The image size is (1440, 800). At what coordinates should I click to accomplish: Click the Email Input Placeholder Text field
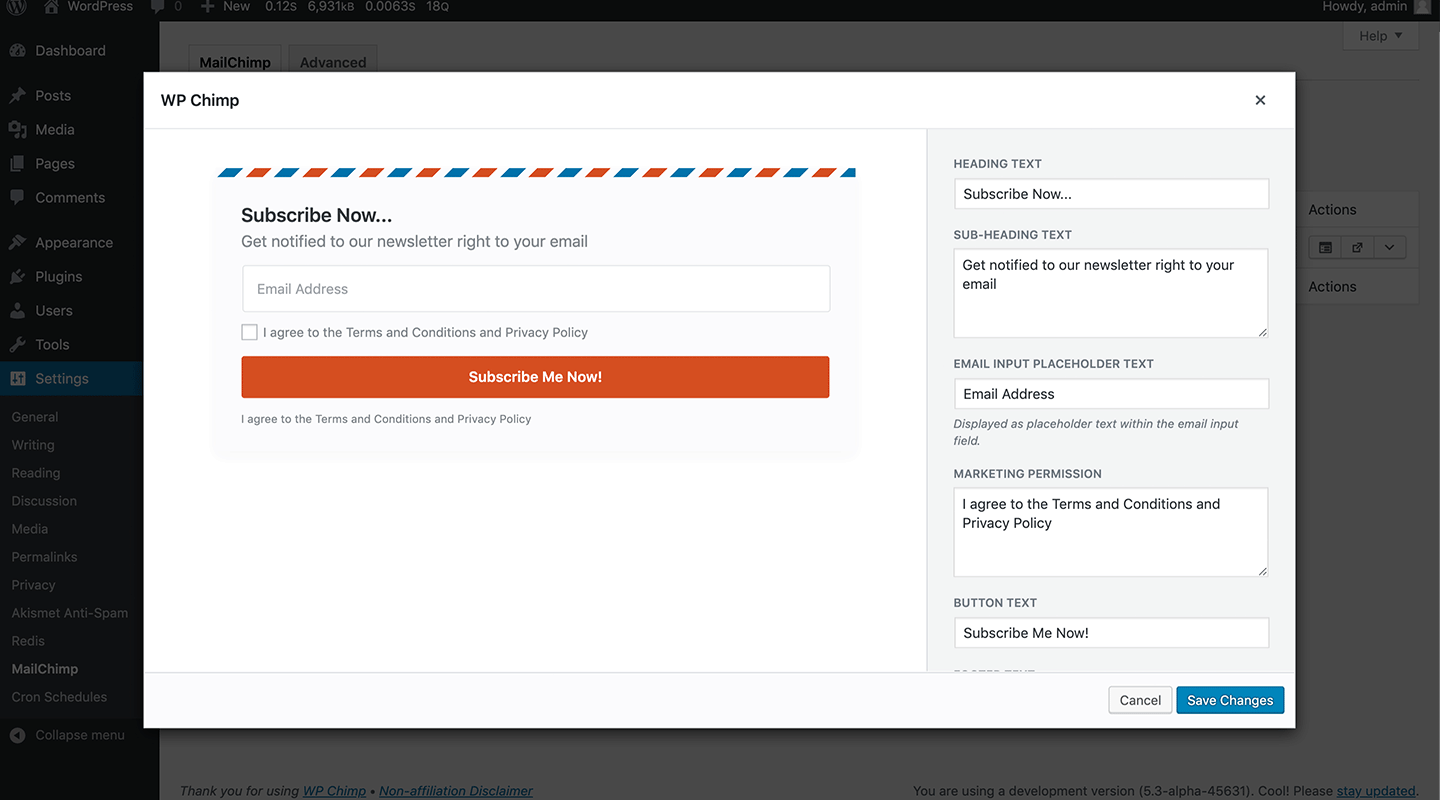(1111, 394)
